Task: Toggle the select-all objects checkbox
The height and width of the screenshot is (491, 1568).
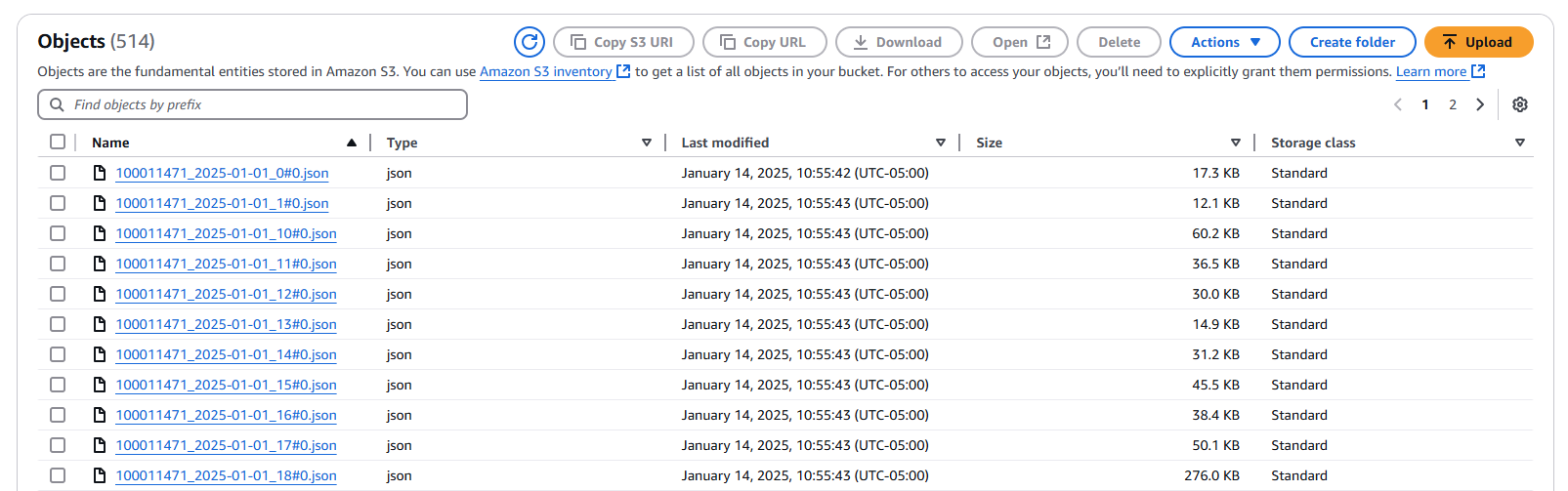Action: coord(58,143)
